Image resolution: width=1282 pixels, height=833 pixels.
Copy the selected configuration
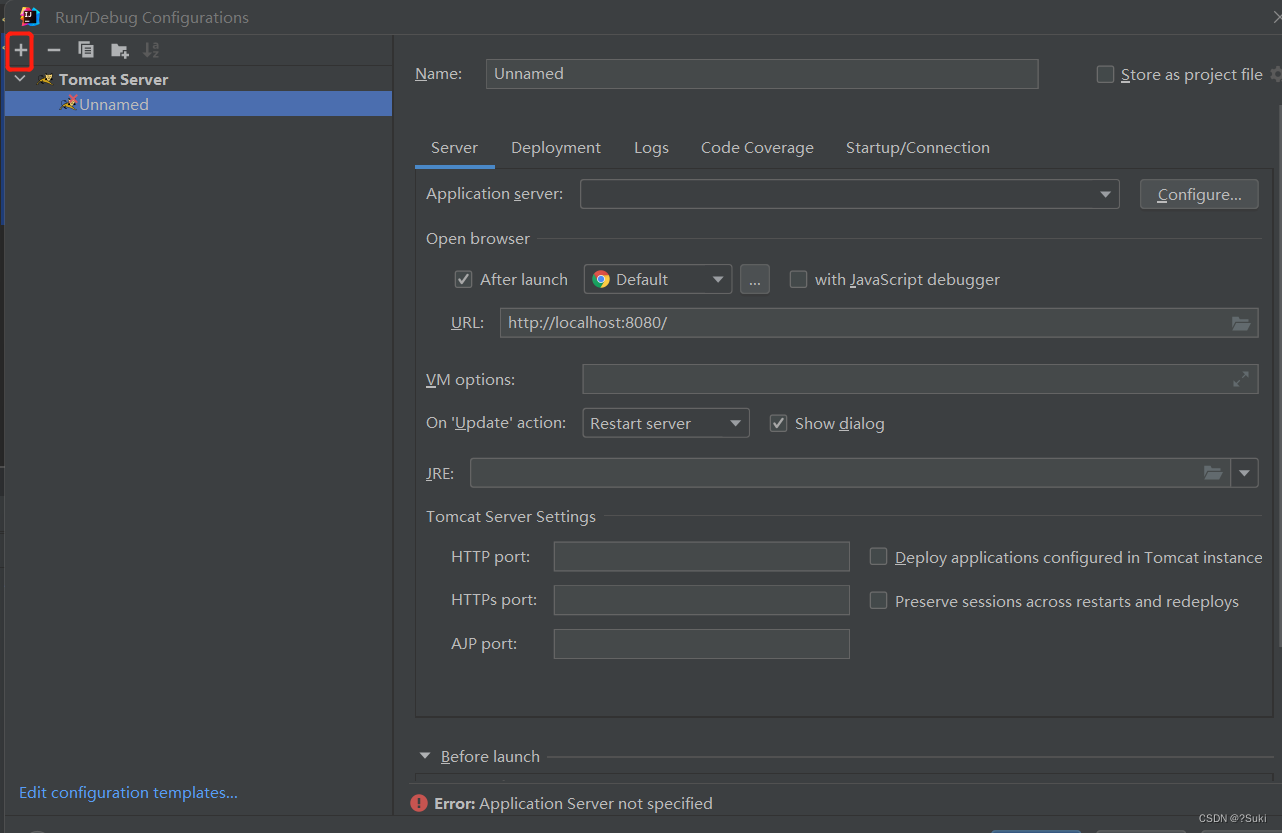tap(86, 50)
